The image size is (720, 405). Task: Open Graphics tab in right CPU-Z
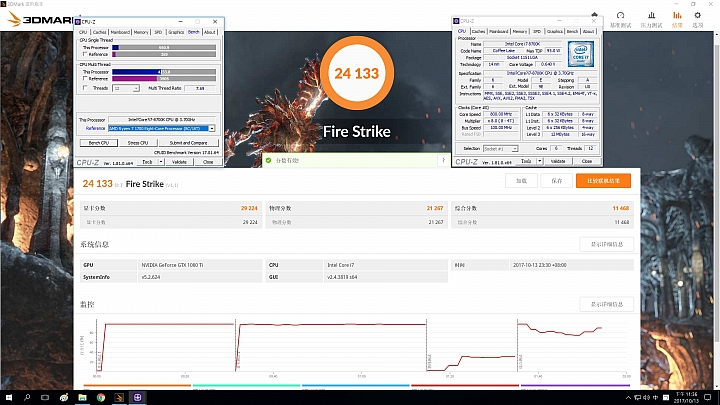pyautogui.click(x=554, y=31)
